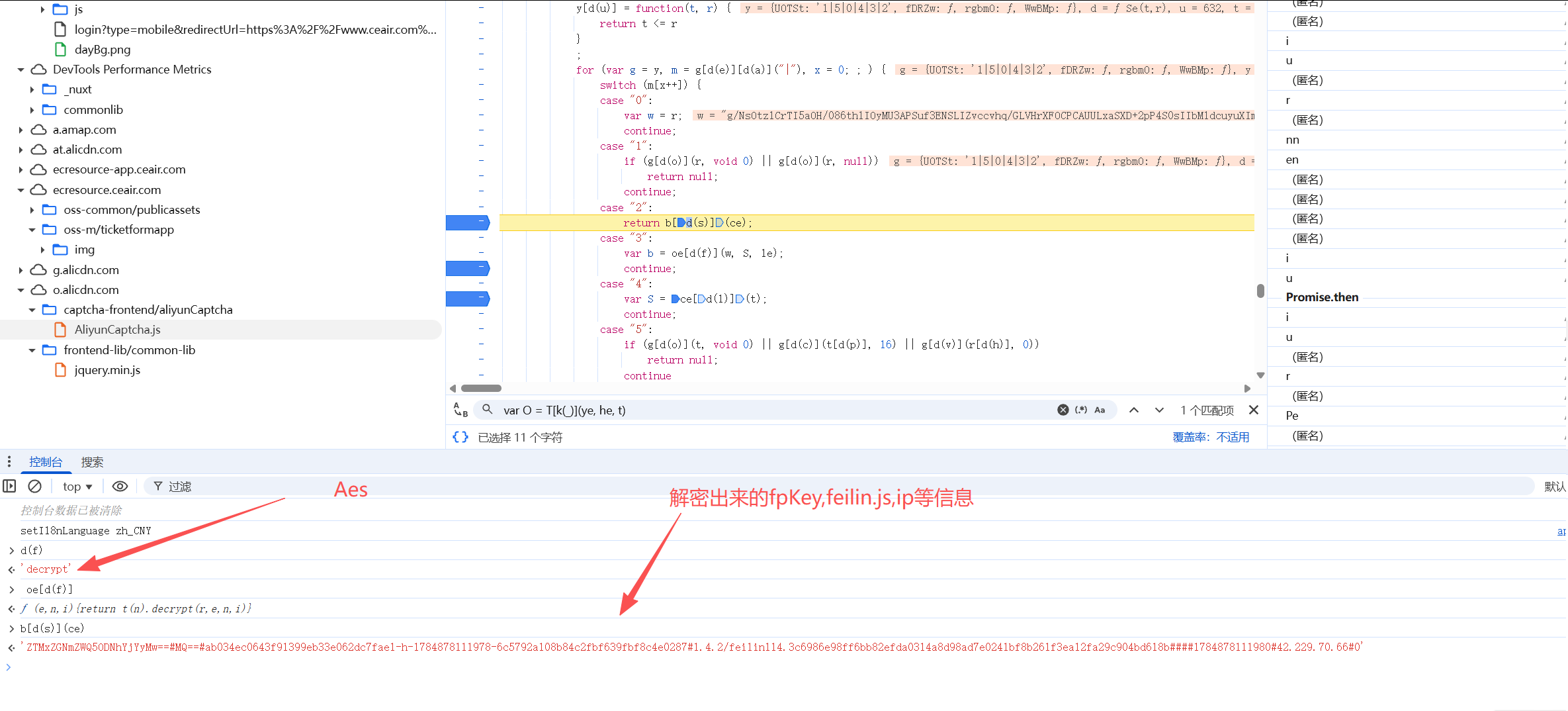Toggle the breakpoint on the var S = ce[d(l)](t) line
The width and height of the screenshot is (1568, 711).
(x=468, y=299)
